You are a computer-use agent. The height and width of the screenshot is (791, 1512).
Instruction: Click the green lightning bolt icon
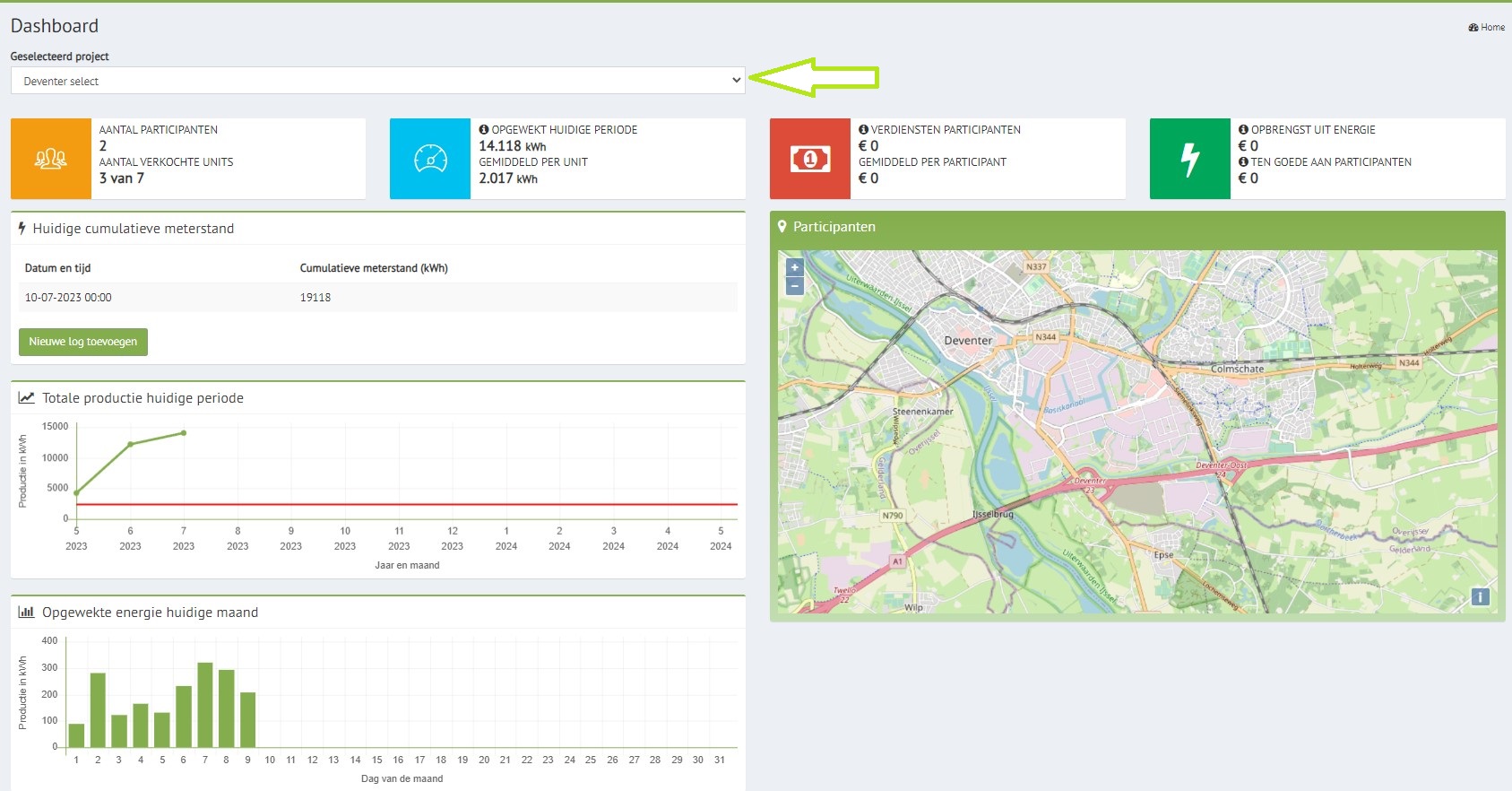pyautogui.click(x=1190, y=159)
